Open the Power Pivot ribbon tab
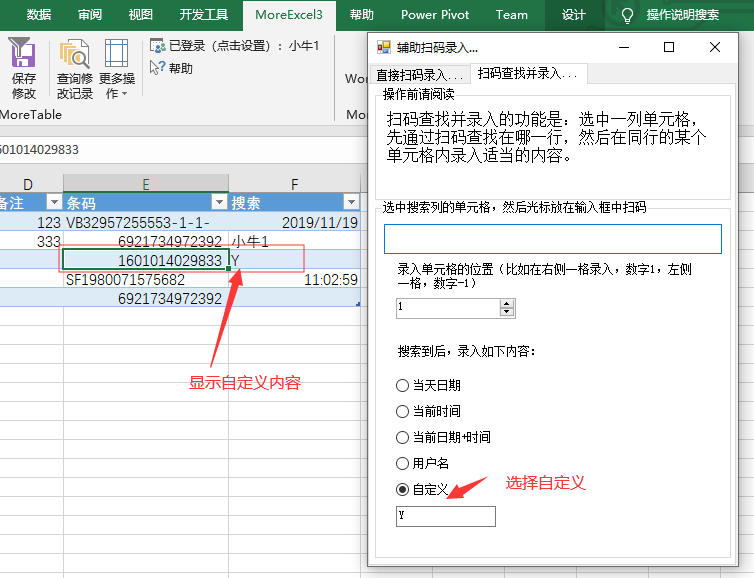The width and height of the screenshot is (754, 578). [433, 15]
